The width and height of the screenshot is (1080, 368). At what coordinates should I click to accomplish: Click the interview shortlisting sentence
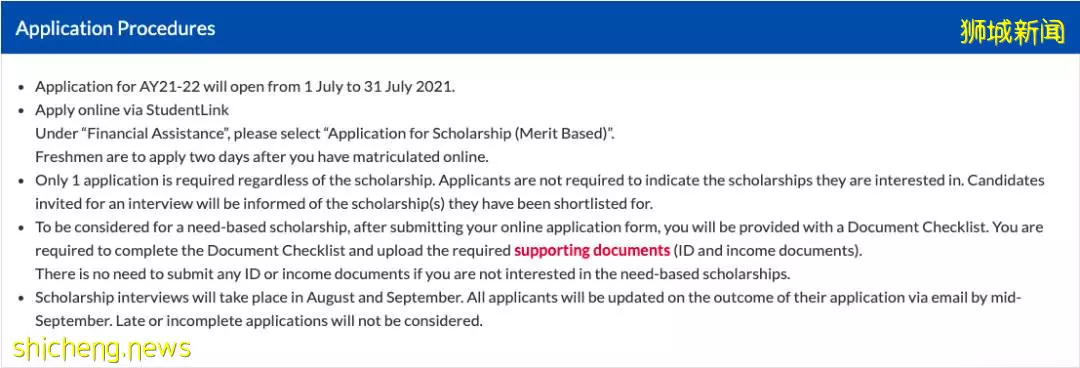point(344,204)
